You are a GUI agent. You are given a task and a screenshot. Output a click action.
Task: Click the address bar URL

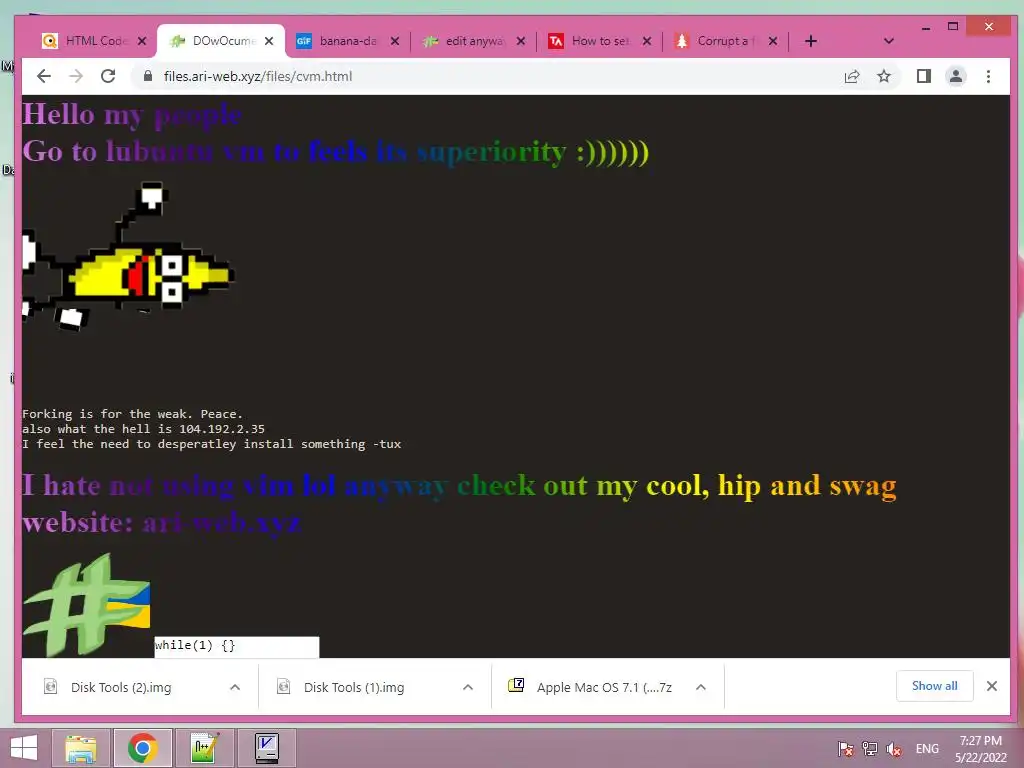[258, 76]
